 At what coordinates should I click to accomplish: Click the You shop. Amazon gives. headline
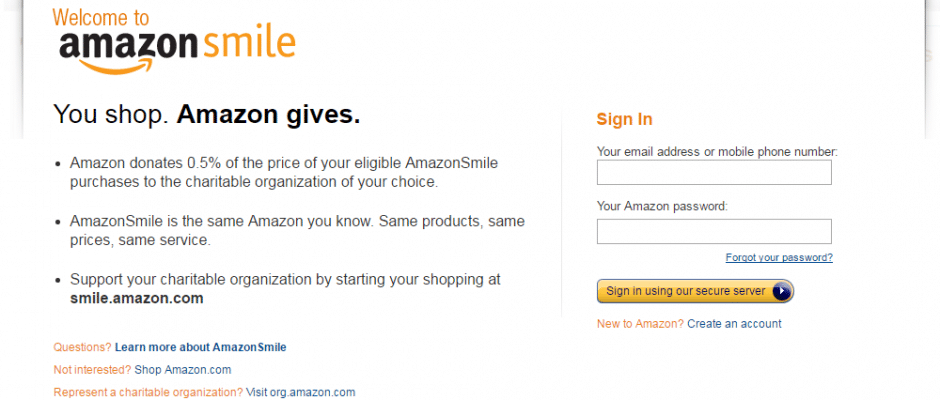[x=207, y=114]
